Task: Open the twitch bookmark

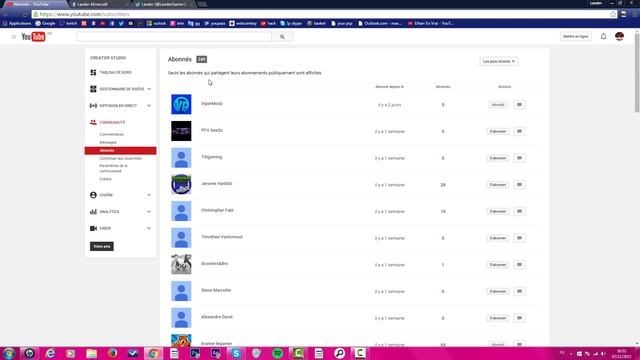Action: [68, 24]
